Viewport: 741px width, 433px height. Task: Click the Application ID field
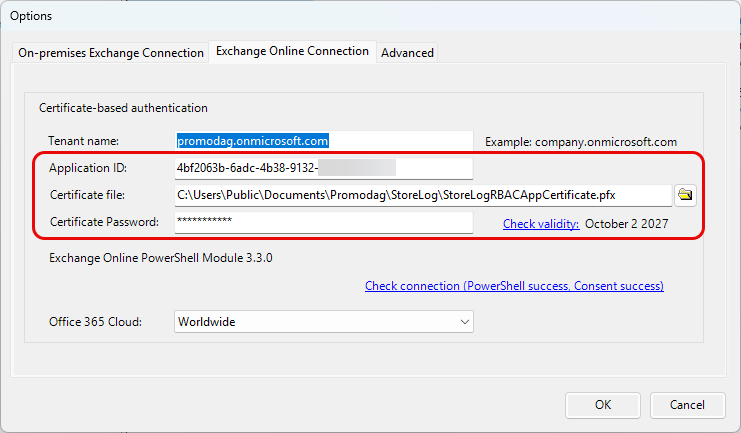(x=324, y=168)
